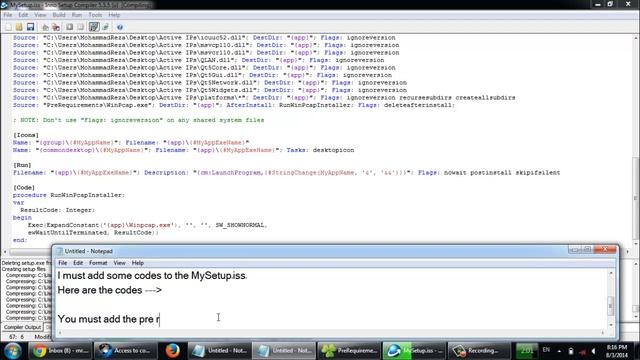Open Notepad's File menu
The height and width of the screenshot is (360, 640).
click(62, 263)
